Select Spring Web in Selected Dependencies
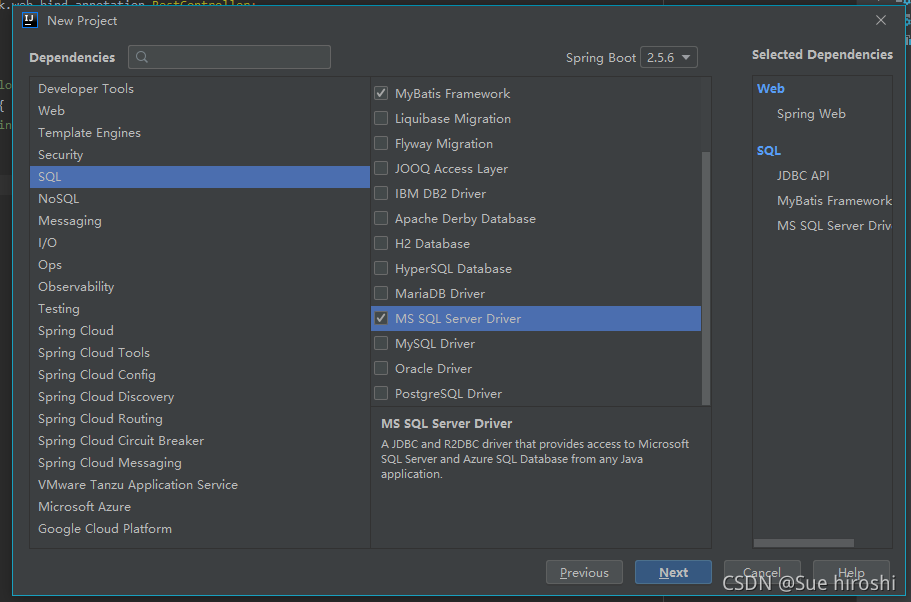The height and width of the screenshot is (602, 911). [x=811, y=114]
